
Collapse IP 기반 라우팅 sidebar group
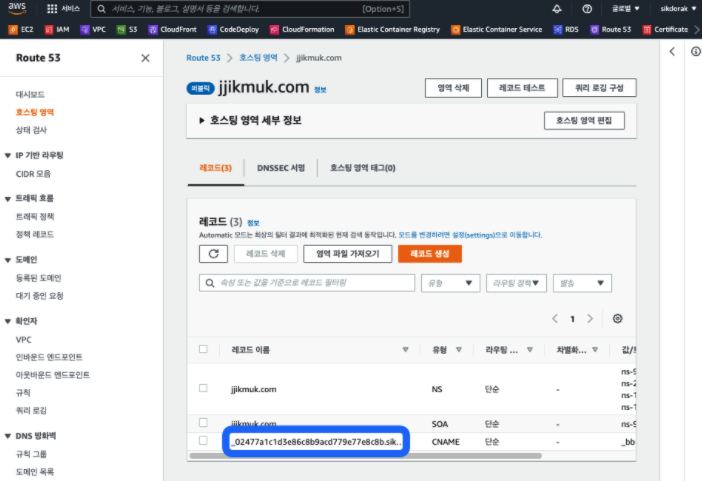coord(8,156)
